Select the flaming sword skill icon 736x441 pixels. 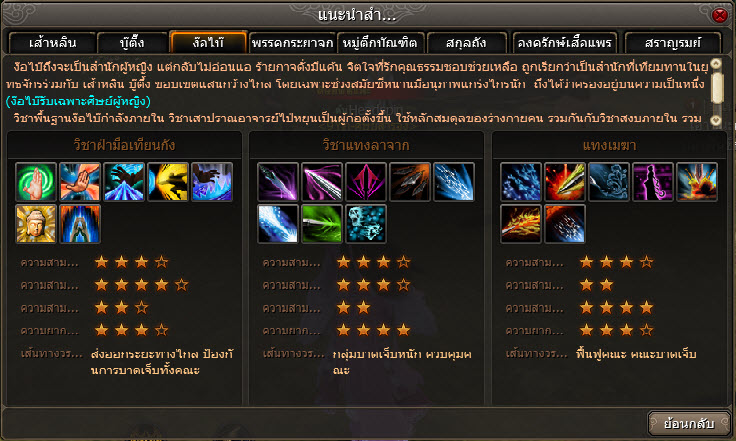click(521, 224)
